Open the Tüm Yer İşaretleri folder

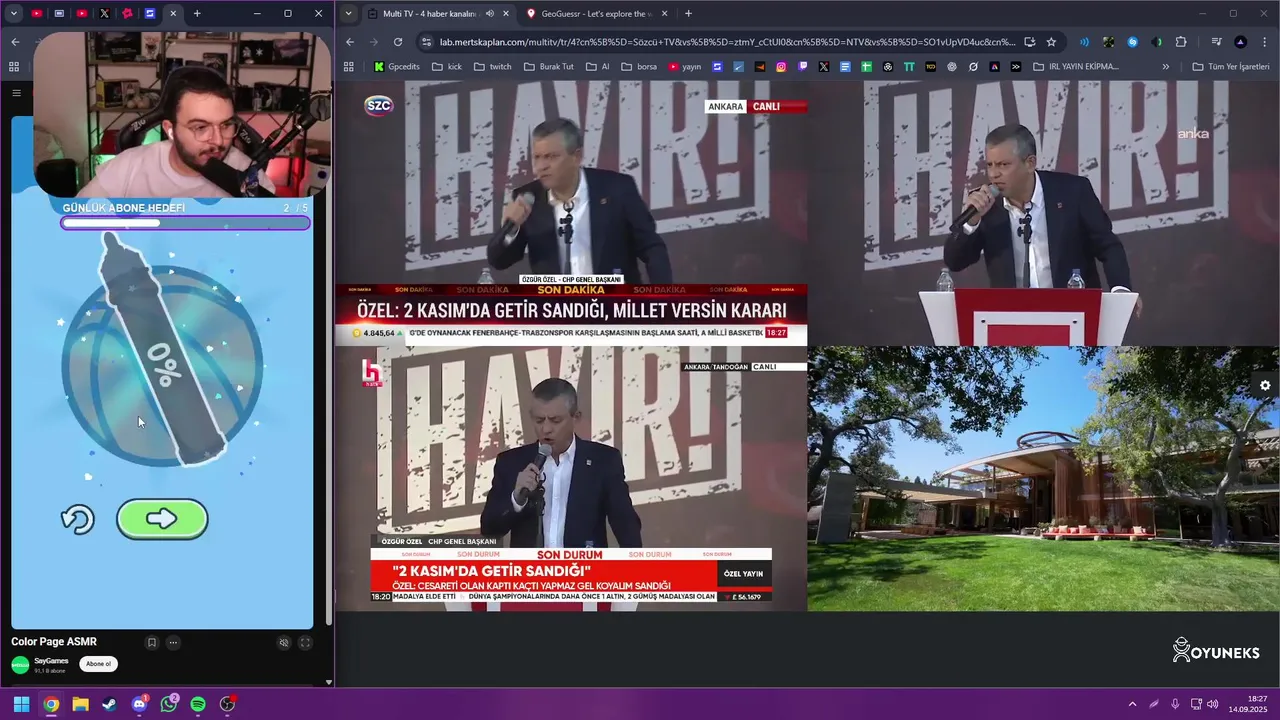point(1231,67)
